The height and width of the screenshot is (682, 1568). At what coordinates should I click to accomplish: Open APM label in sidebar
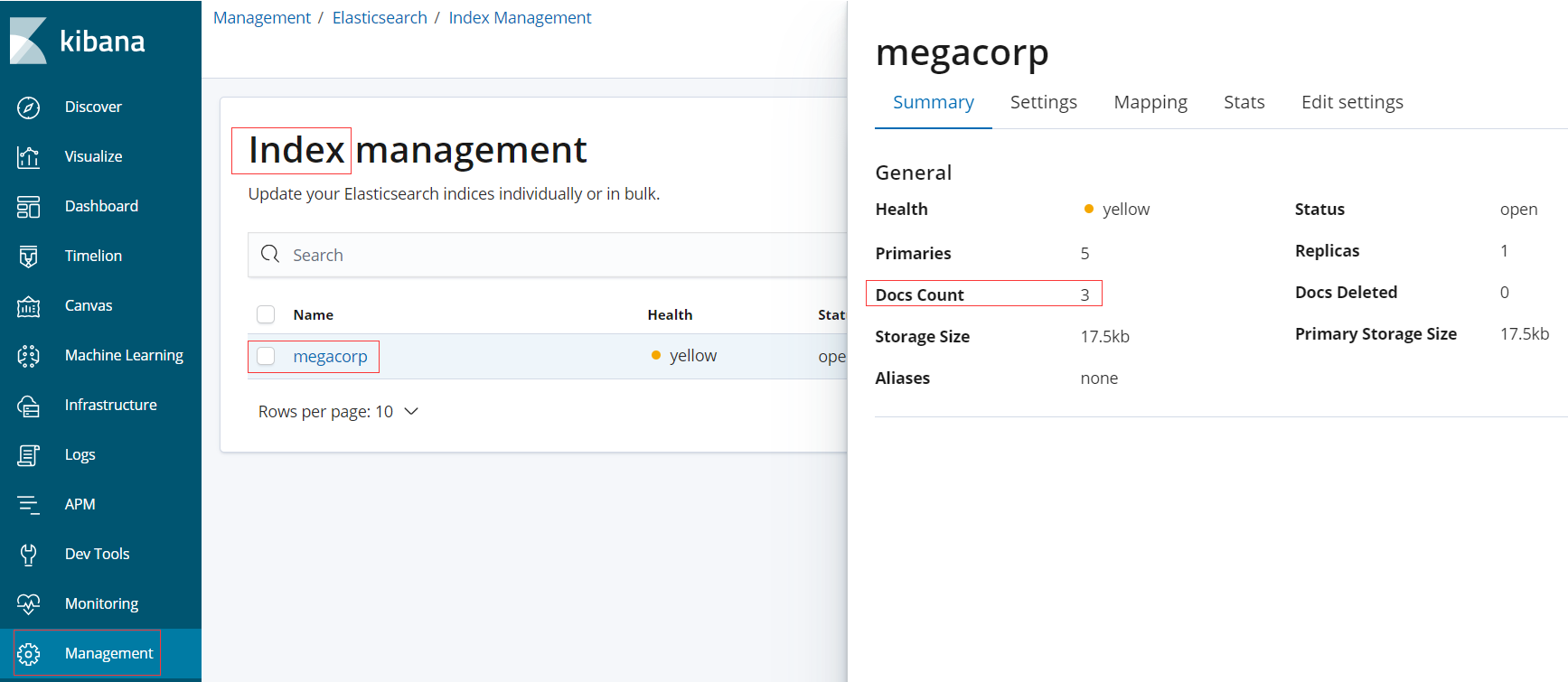point(80,504)
